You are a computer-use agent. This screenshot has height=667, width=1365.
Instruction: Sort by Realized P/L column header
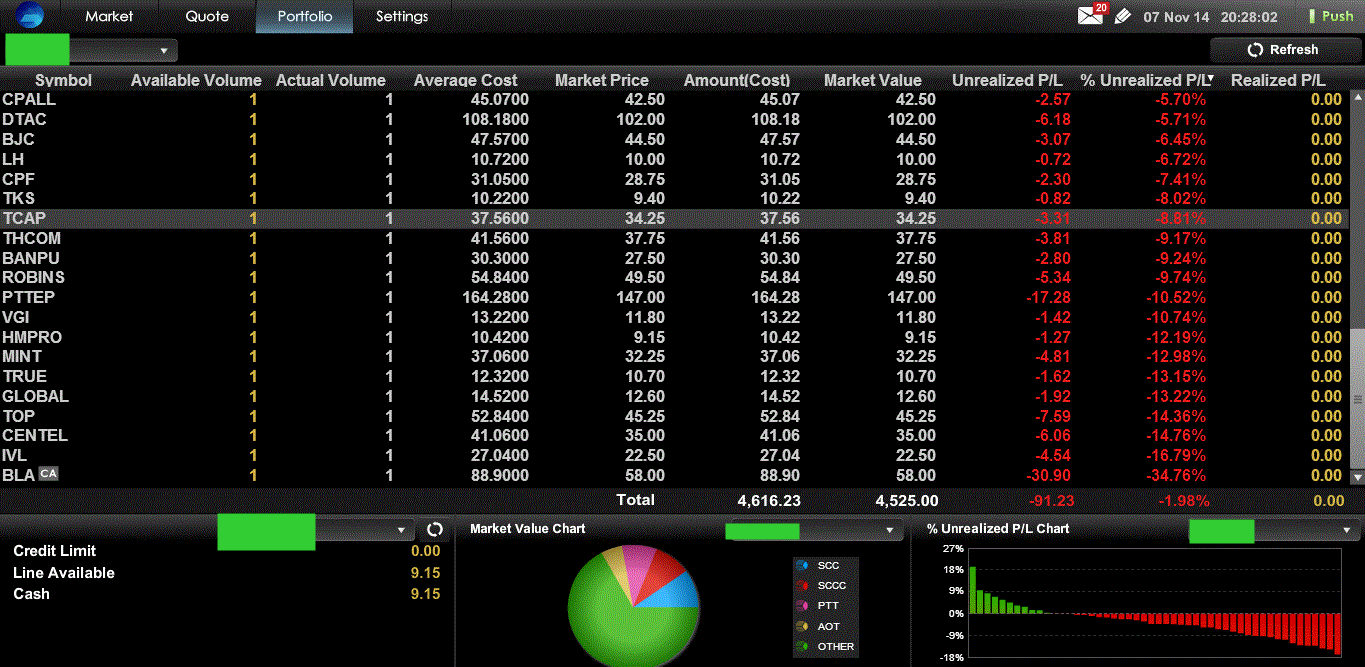[1278, 80]
